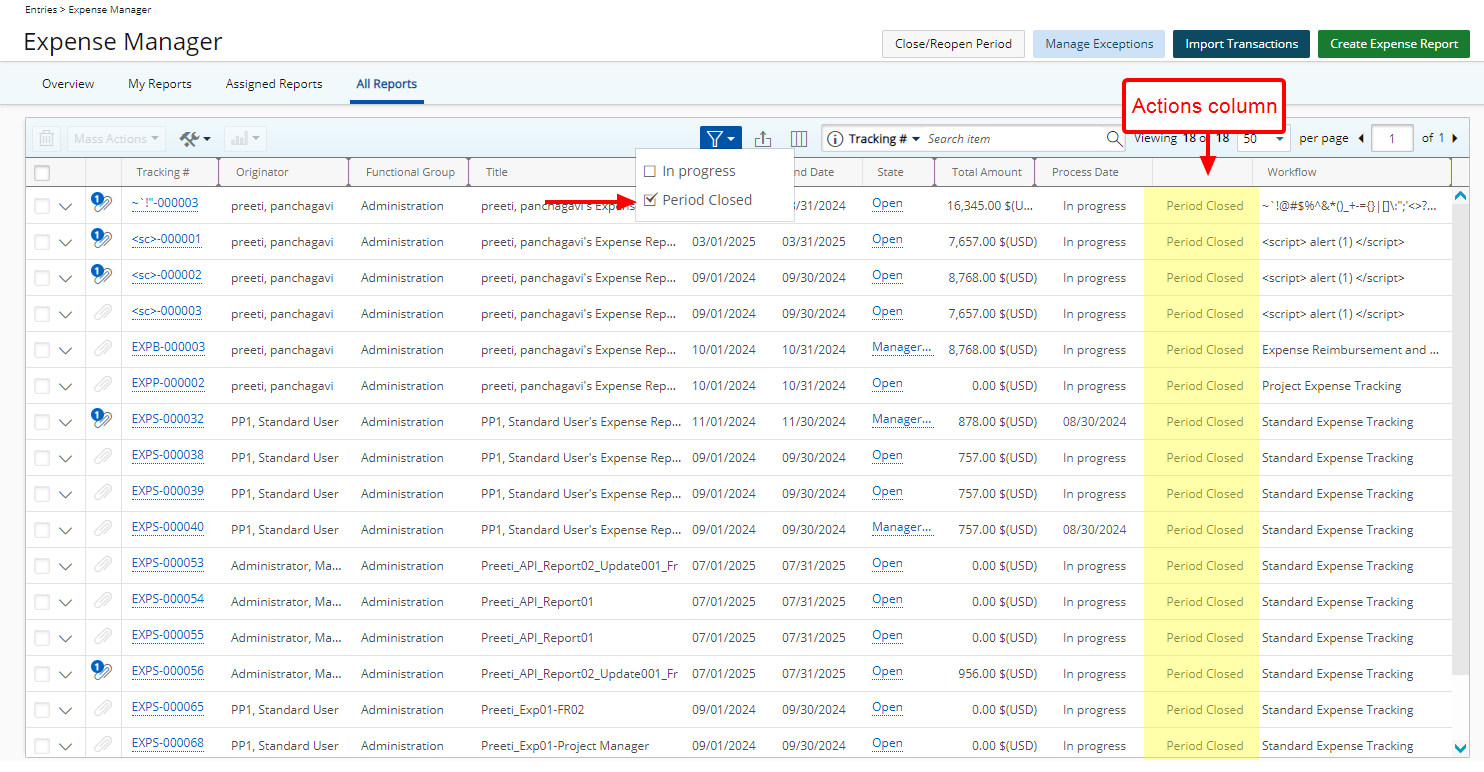Click the Search item input field
1484x772 pixels.
click(x=1010, y=139)
